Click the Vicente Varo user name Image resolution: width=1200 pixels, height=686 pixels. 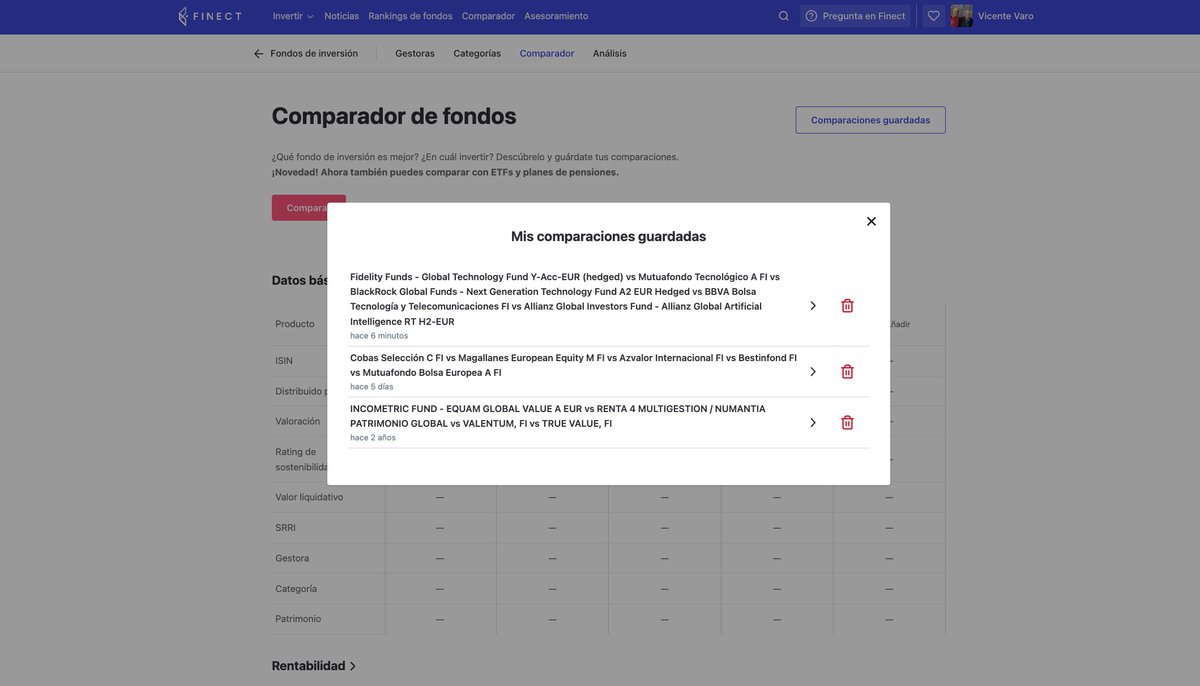1006,16
